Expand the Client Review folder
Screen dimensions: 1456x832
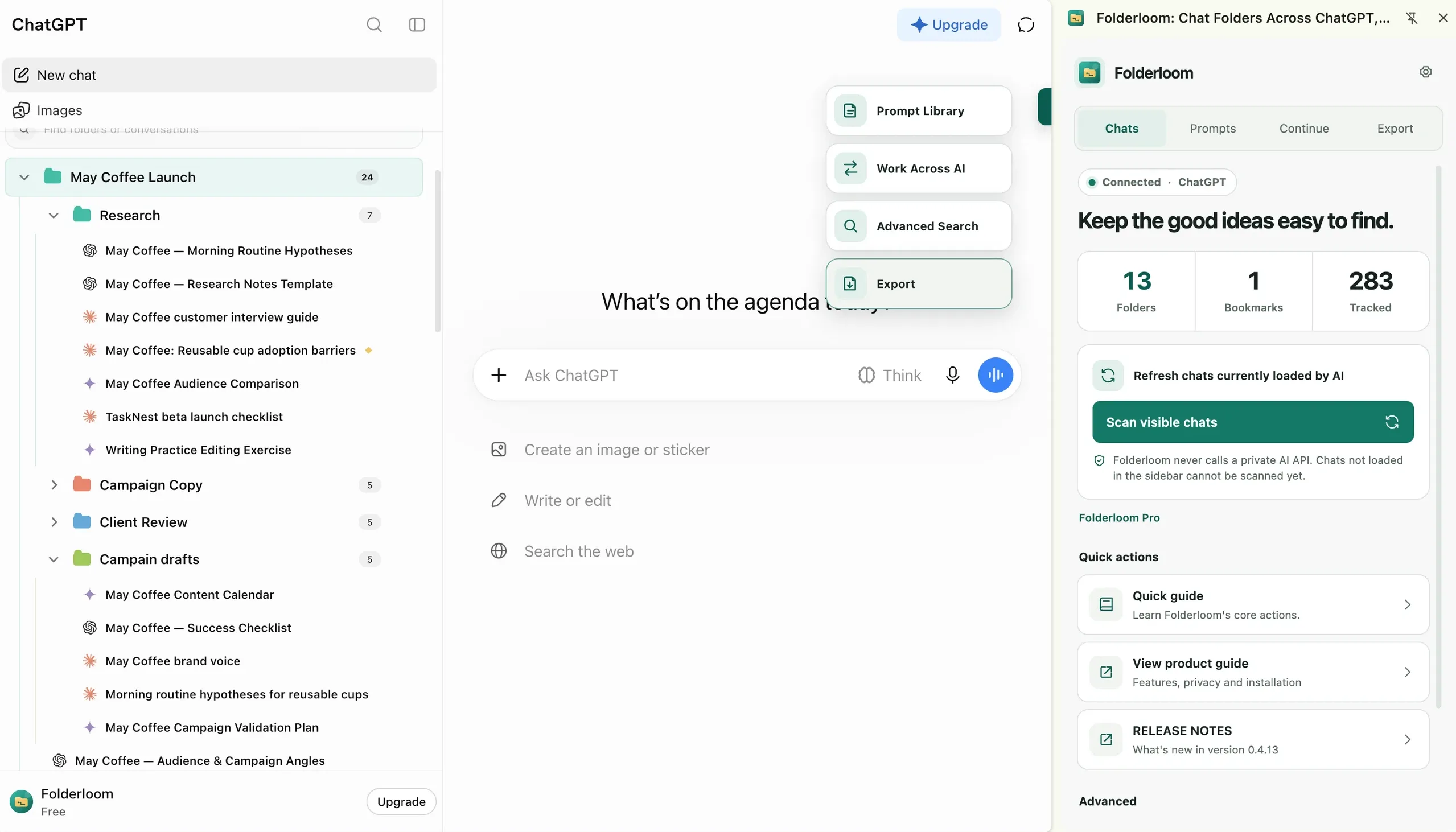54,522
